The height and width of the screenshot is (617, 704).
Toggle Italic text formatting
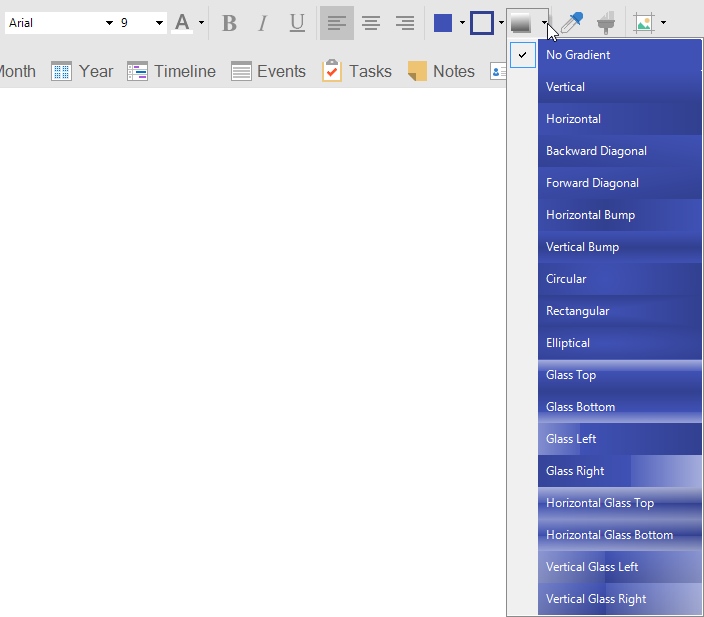click(x=263, y=23)
